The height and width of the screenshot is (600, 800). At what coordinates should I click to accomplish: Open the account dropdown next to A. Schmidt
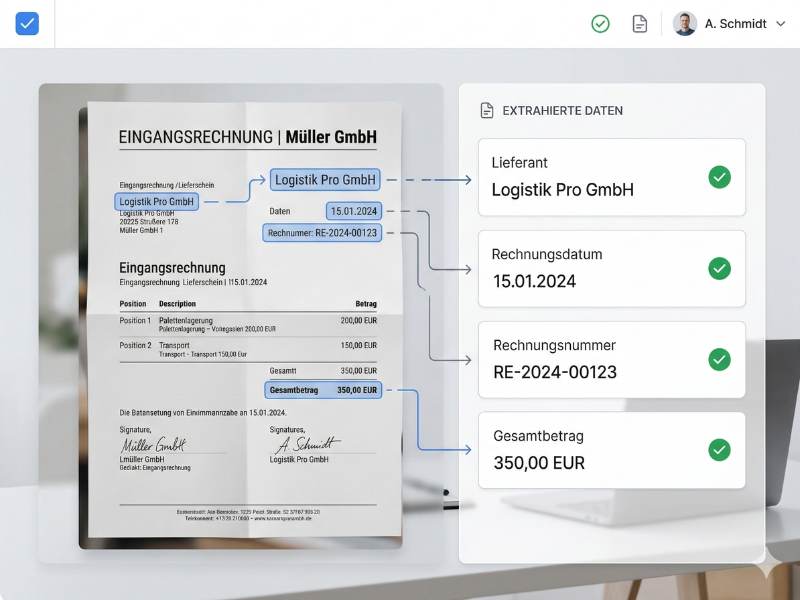pyautogui.click(x=782, y=22)
